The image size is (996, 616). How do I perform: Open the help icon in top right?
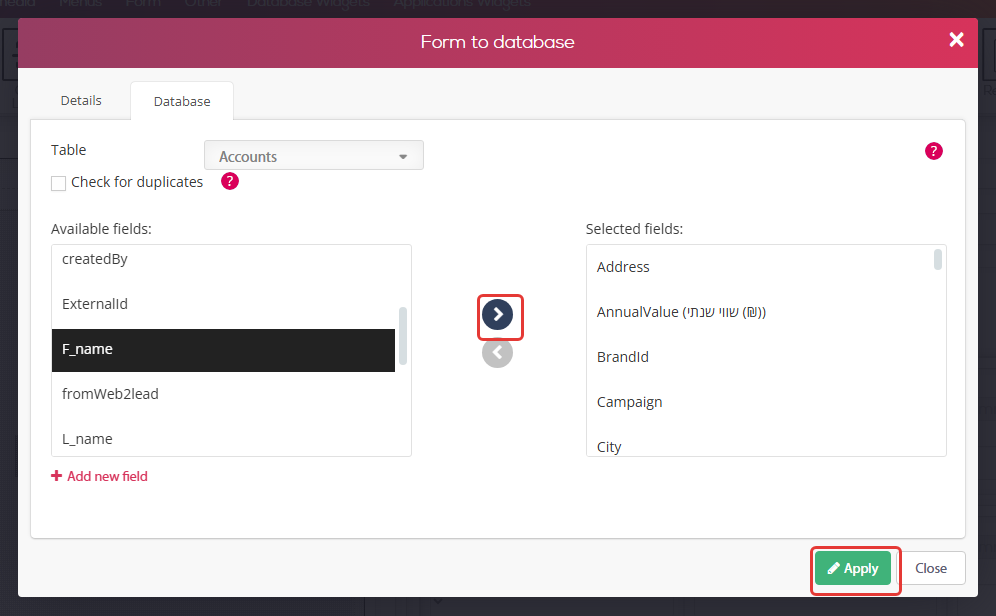[934, 151]
